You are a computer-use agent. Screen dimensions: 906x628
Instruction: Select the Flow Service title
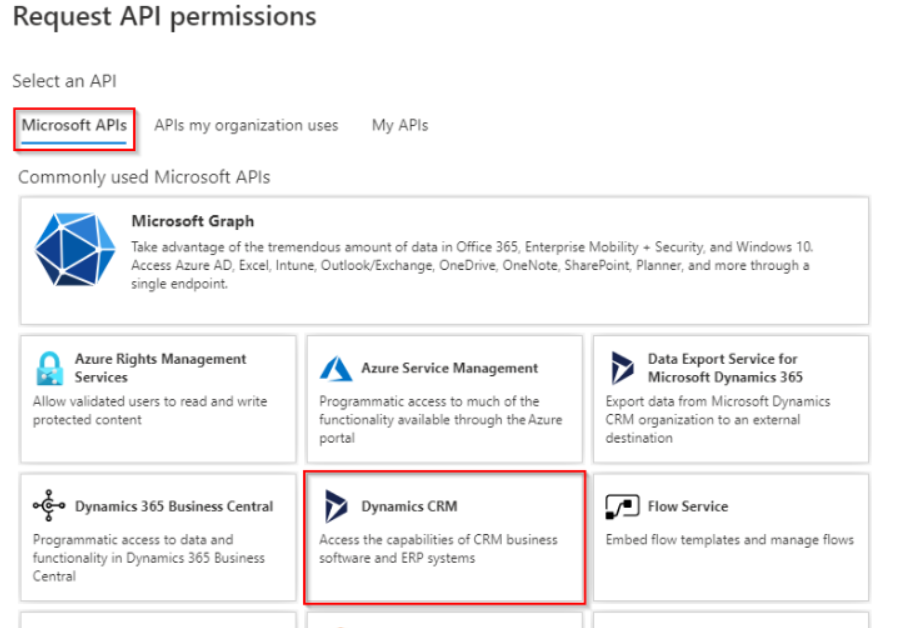688,506
